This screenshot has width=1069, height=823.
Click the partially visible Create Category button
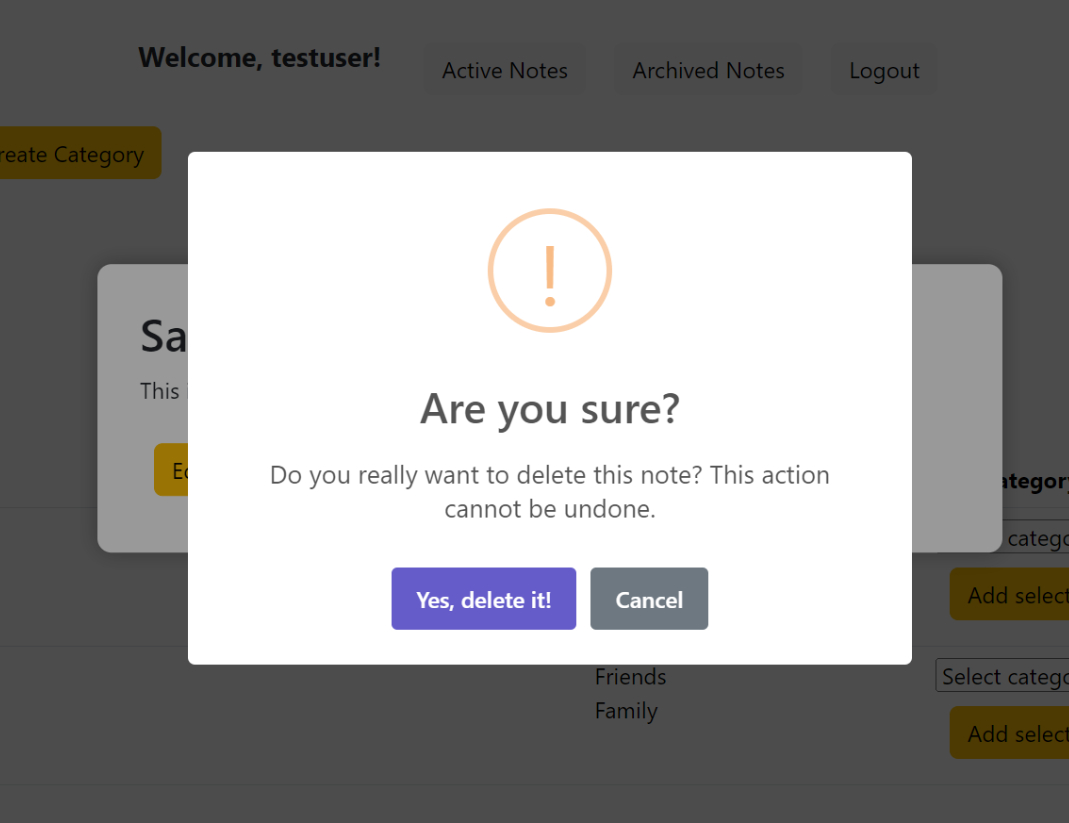(76, 154)
